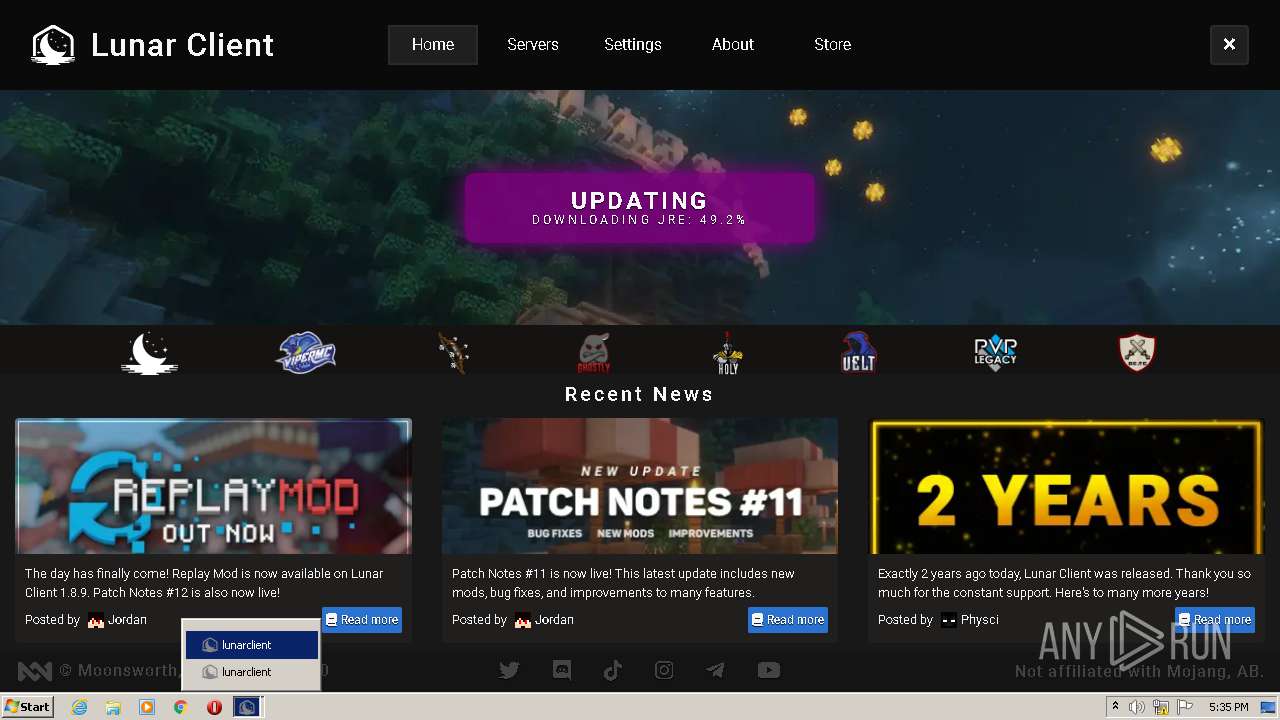Select the Holy server icon
Screen dimensions: 1280x720
pyautogui.click(x=728, y=353)
